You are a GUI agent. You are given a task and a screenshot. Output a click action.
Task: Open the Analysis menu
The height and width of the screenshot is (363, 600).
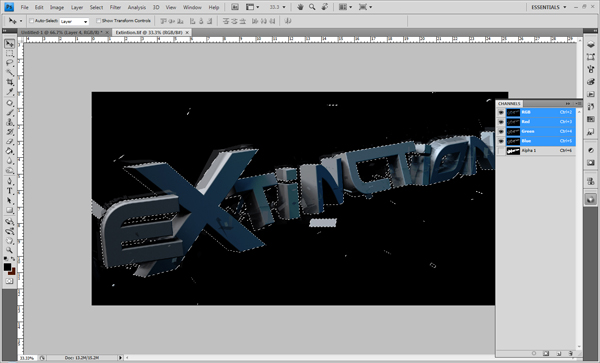click(137, 7)
